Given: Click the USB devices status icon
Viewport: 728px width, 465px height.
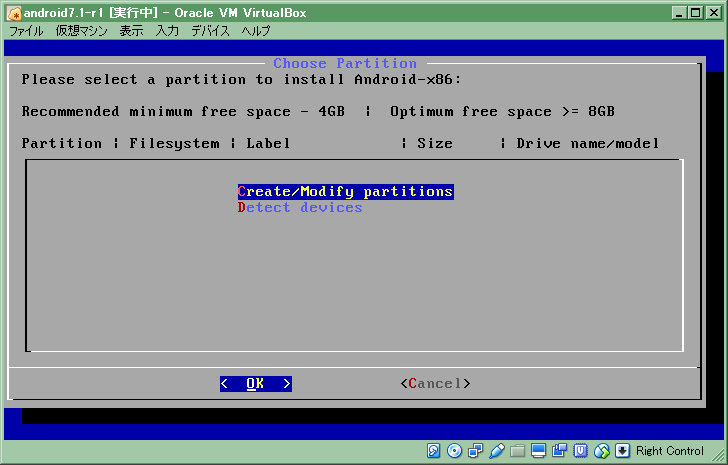Looking at the screenshot, I should [x=496, y=450].
